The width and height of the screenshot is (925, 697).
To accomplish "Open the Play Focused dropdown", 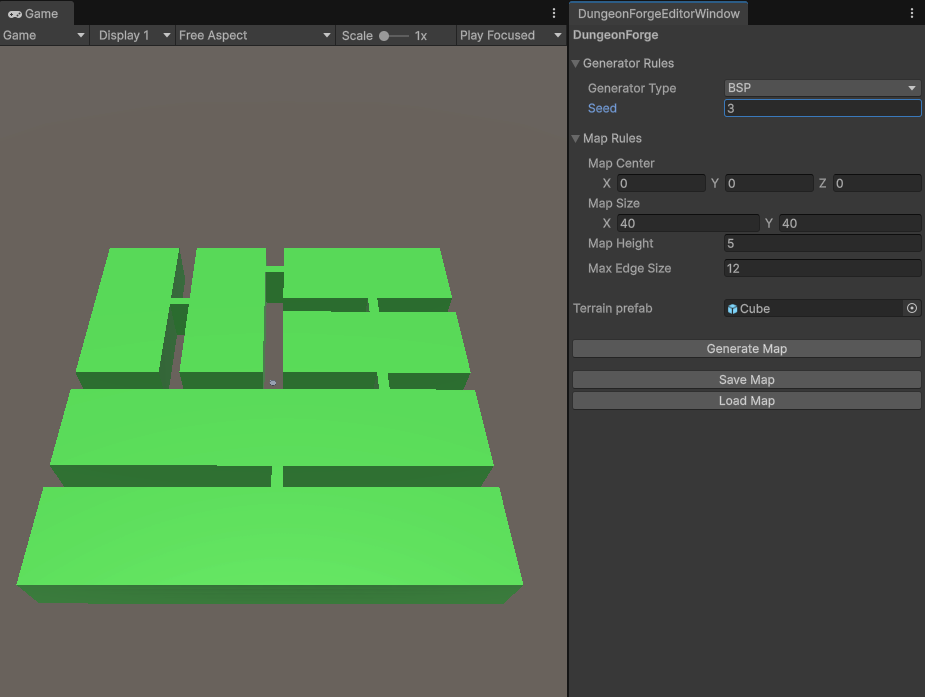I will (x=510, y=35).
